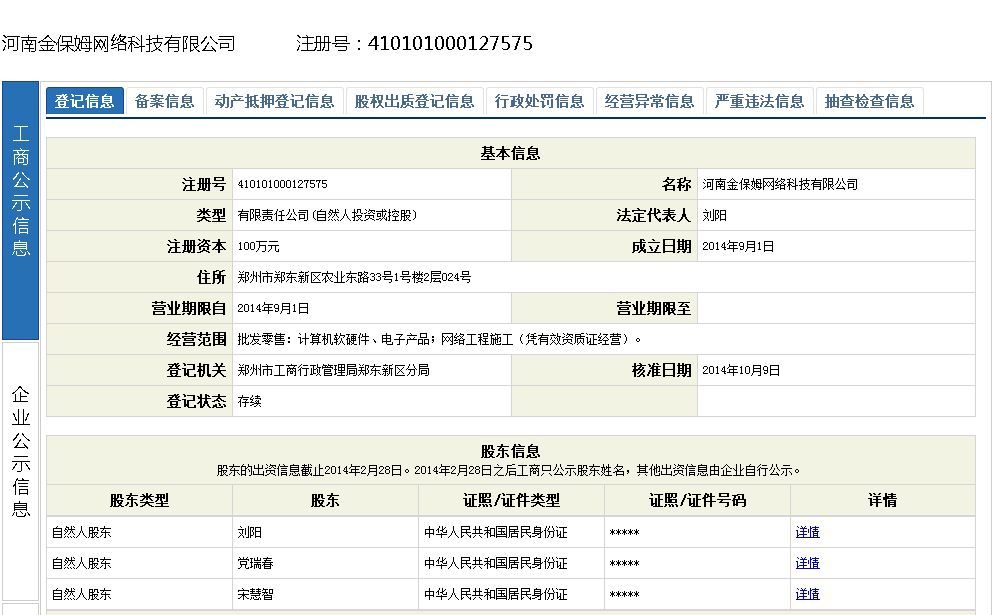The width and height of the screenshot is (996, 615).
Task: Click registered capital value 100万元
Action: click(259, 247)
